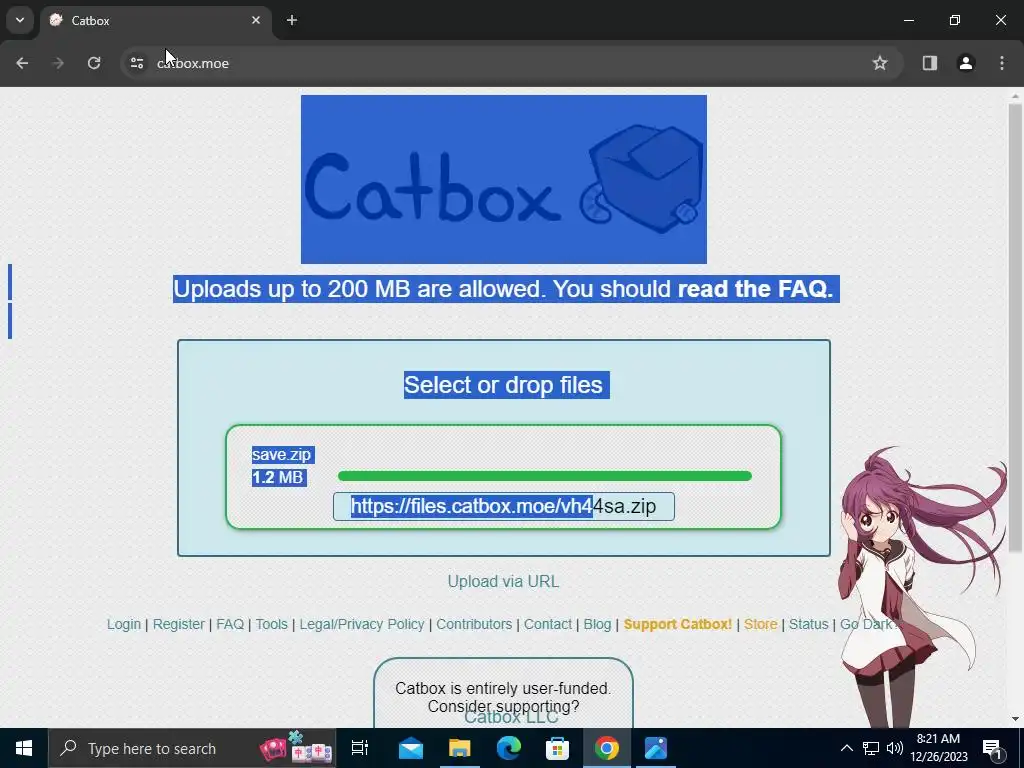Click 'Select or drop files' upload button

point(504,385)
